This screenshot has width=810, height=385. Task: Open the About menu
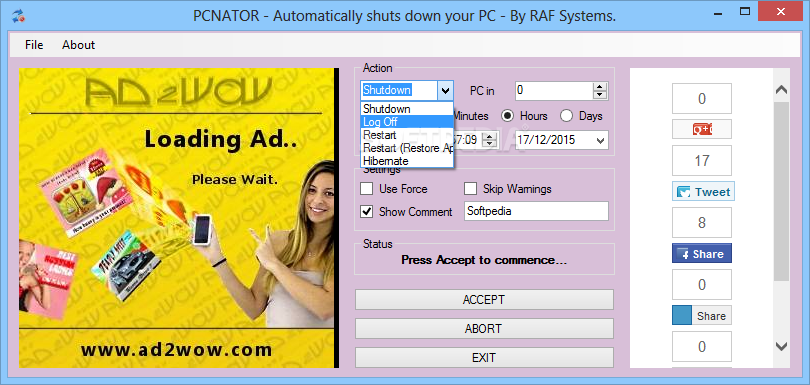coord(79,45)
